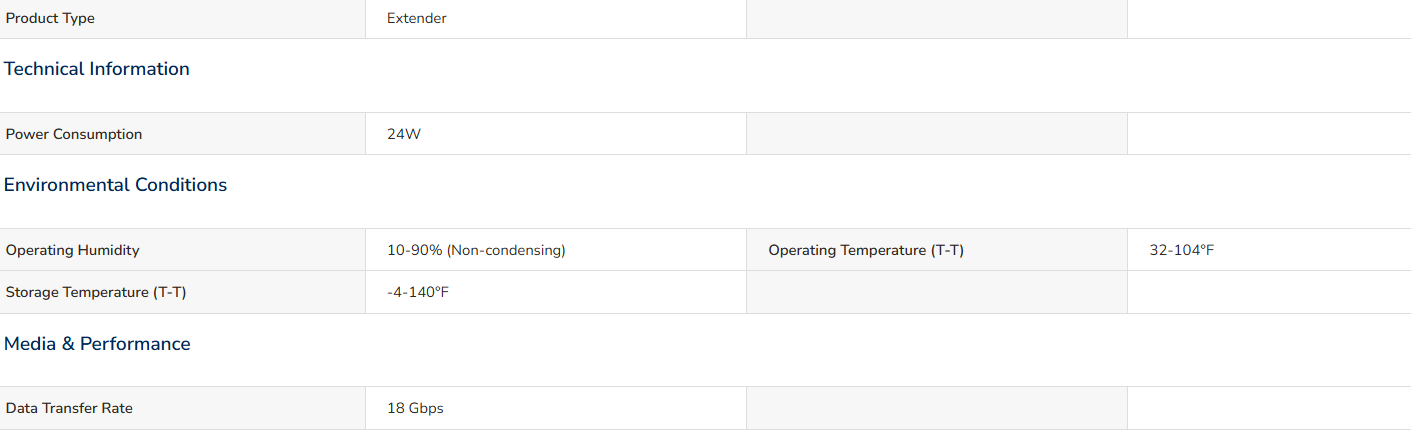1411x430 pixels.
Task: Select the 18 Gbps value
Action: (x=415, y=408)
